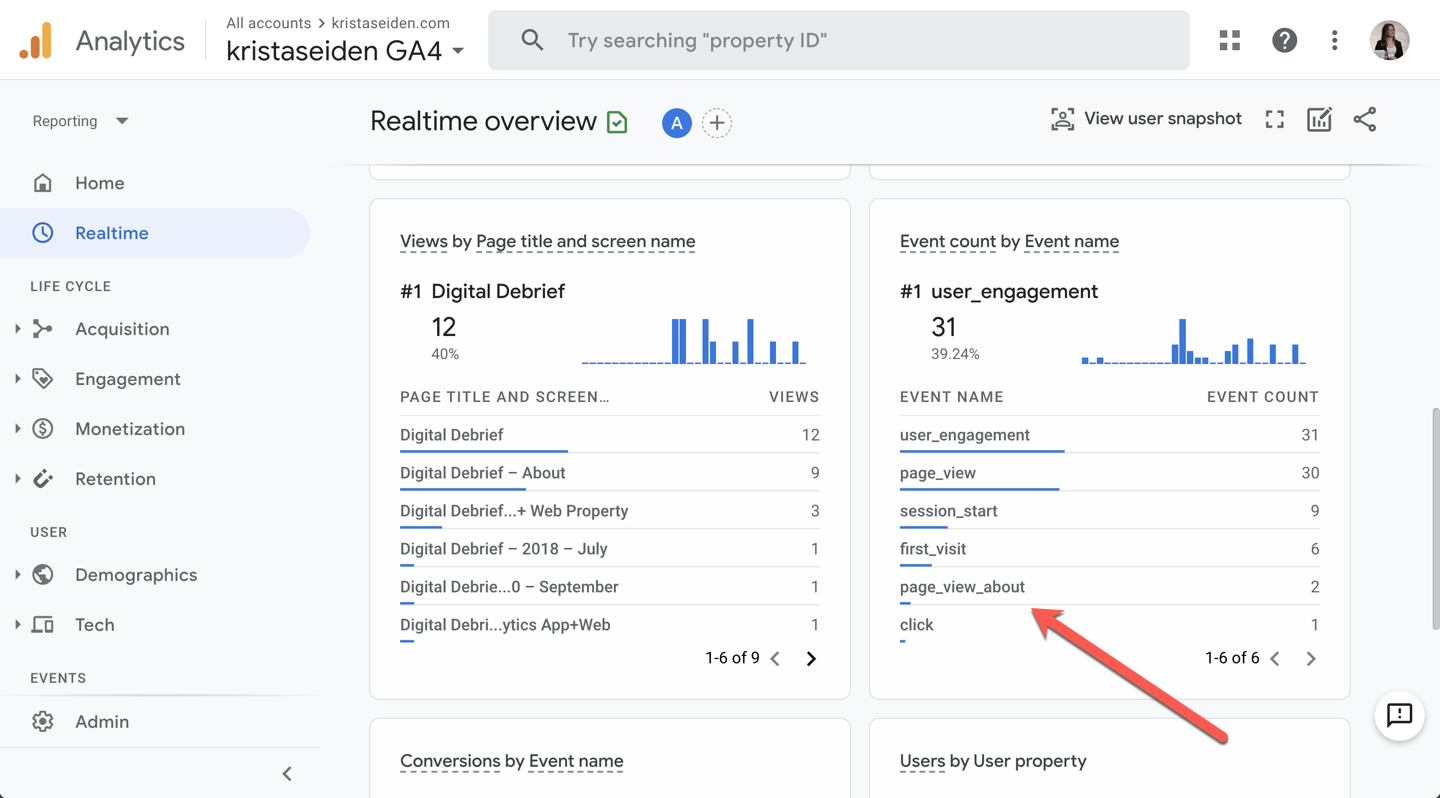Open the Help menu icon
Image resolution: width=1440 pixels, height=798 pixels.
[x=1284, y=40]
